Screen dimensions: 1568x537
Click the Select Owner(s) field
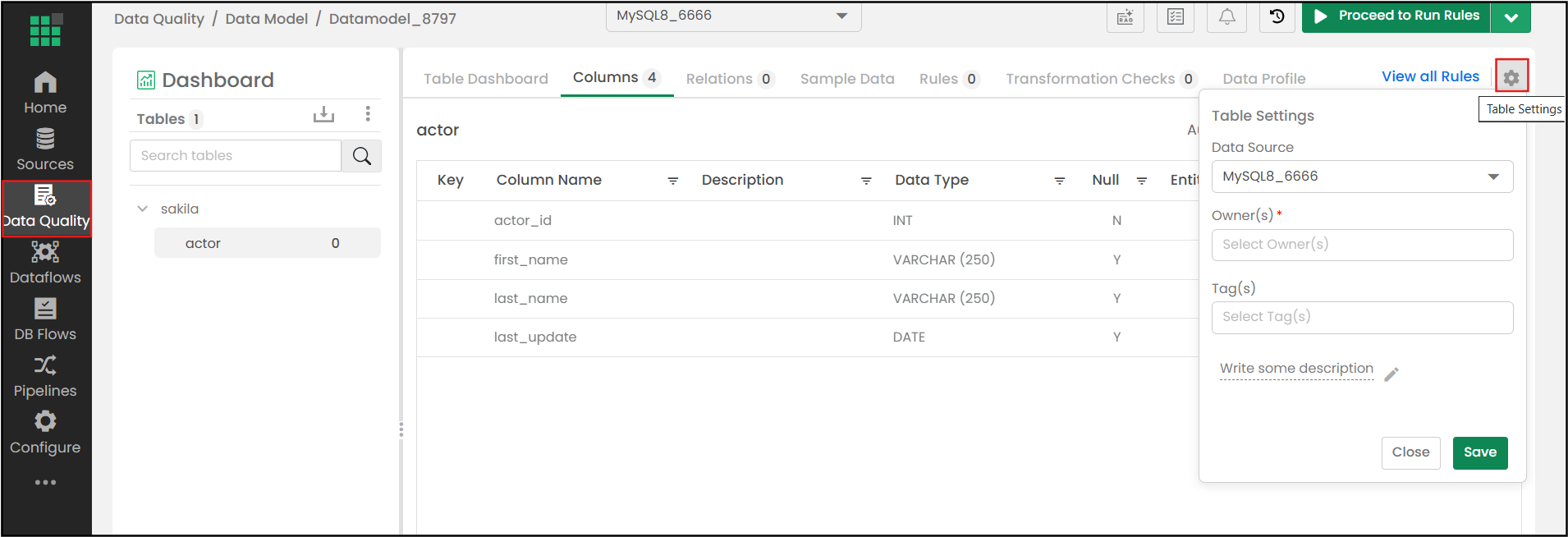click(1361, 245)
